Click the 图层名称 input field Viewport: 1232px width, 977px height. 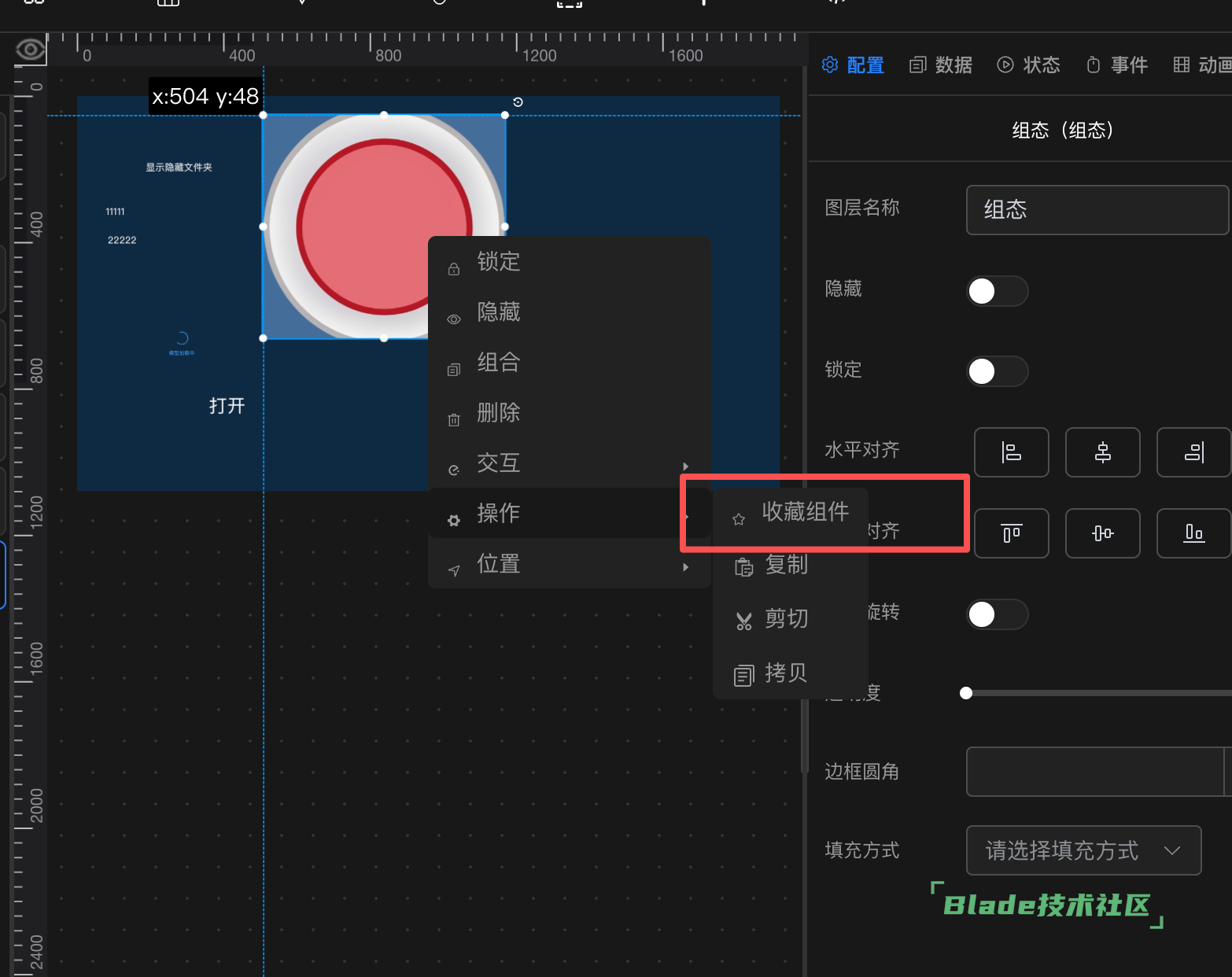pyautogui.click(x=1096, y=210)
